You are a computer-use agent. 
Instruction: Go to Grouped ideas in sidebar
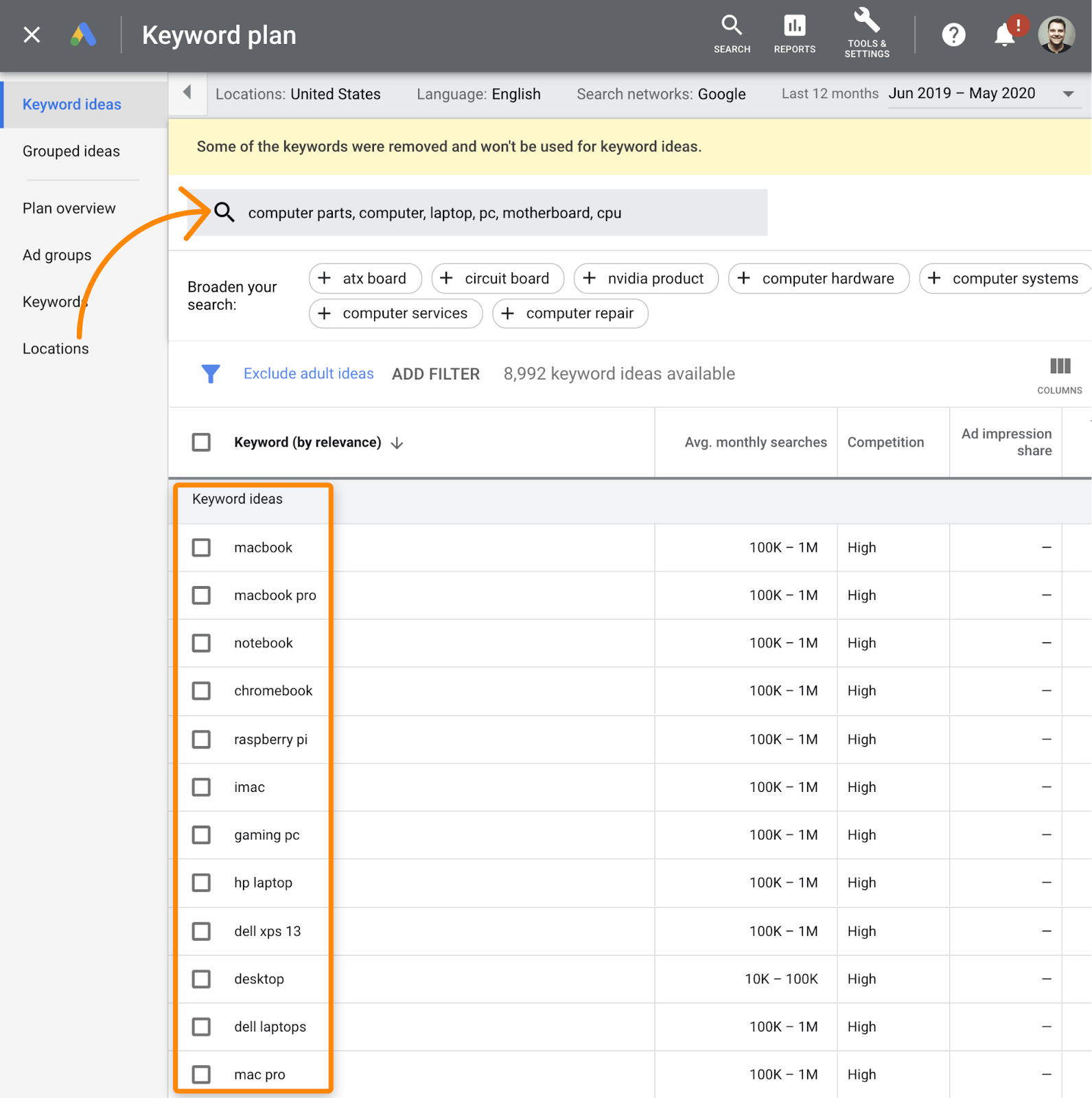coord(71,151)
